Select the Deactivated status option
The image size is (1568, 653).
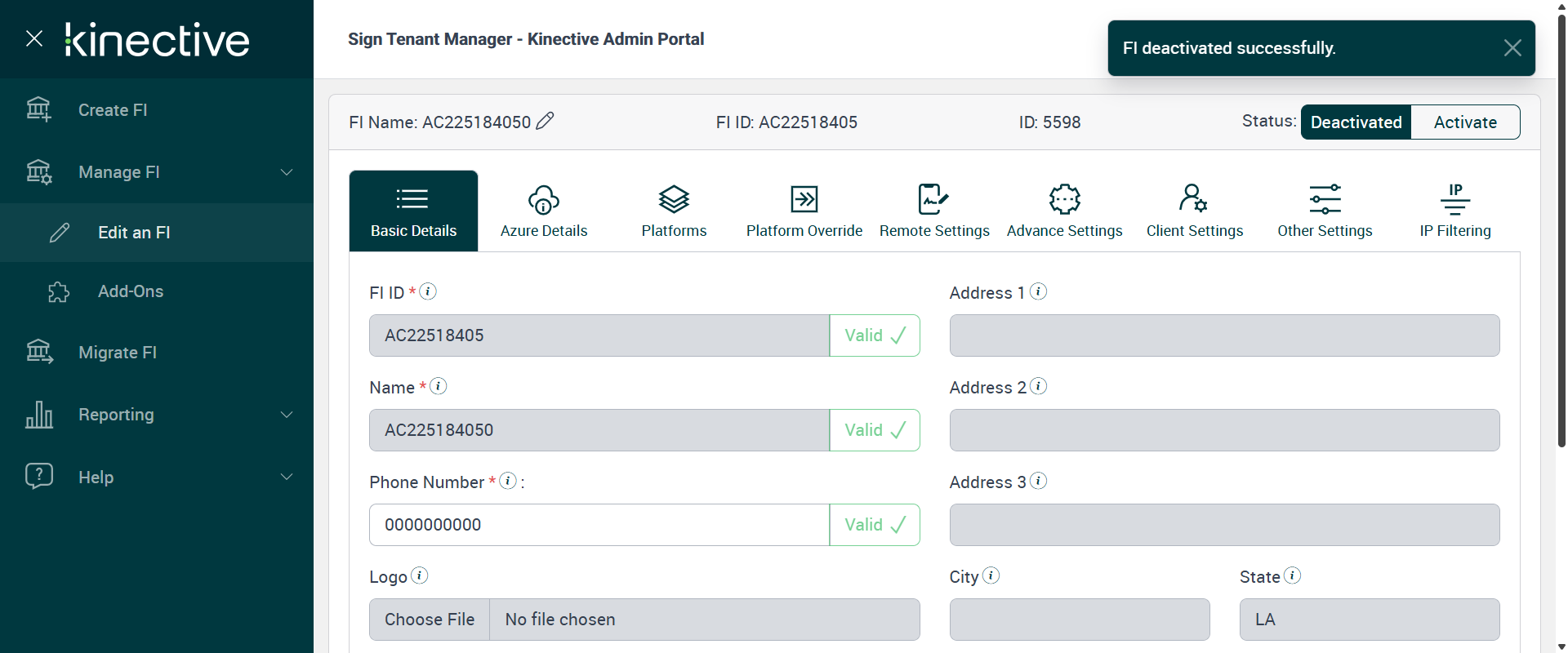point(1356,122)
